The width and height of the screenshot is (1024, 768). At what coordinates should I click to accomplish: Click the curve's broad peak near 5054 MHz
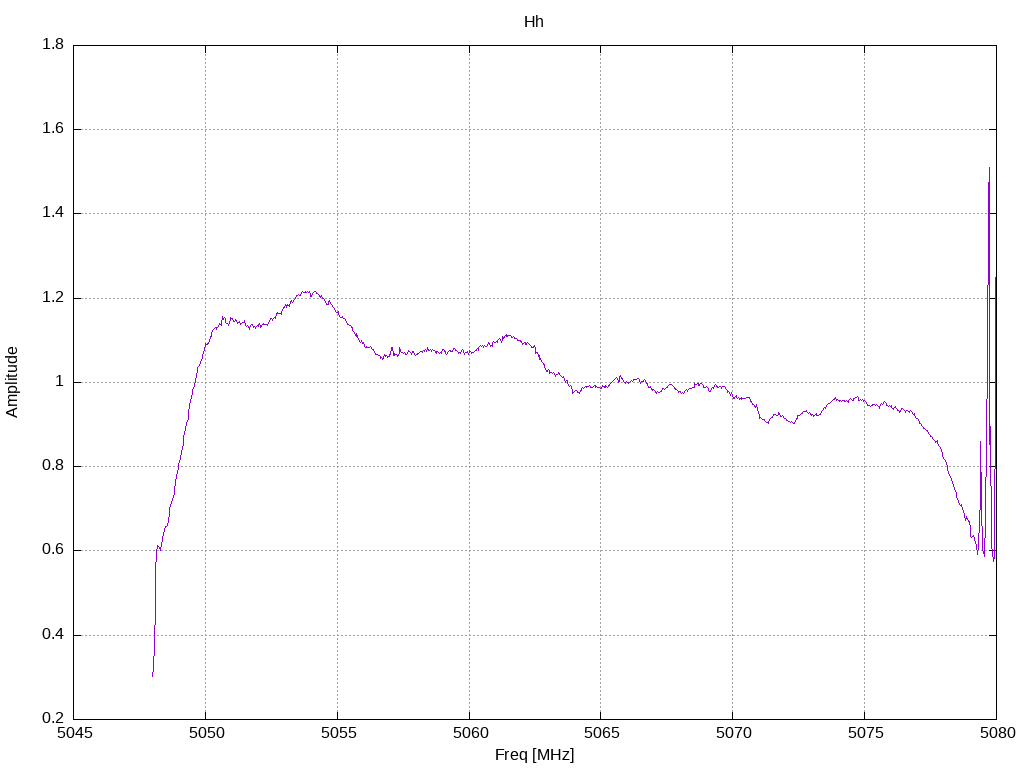[310, 292]
